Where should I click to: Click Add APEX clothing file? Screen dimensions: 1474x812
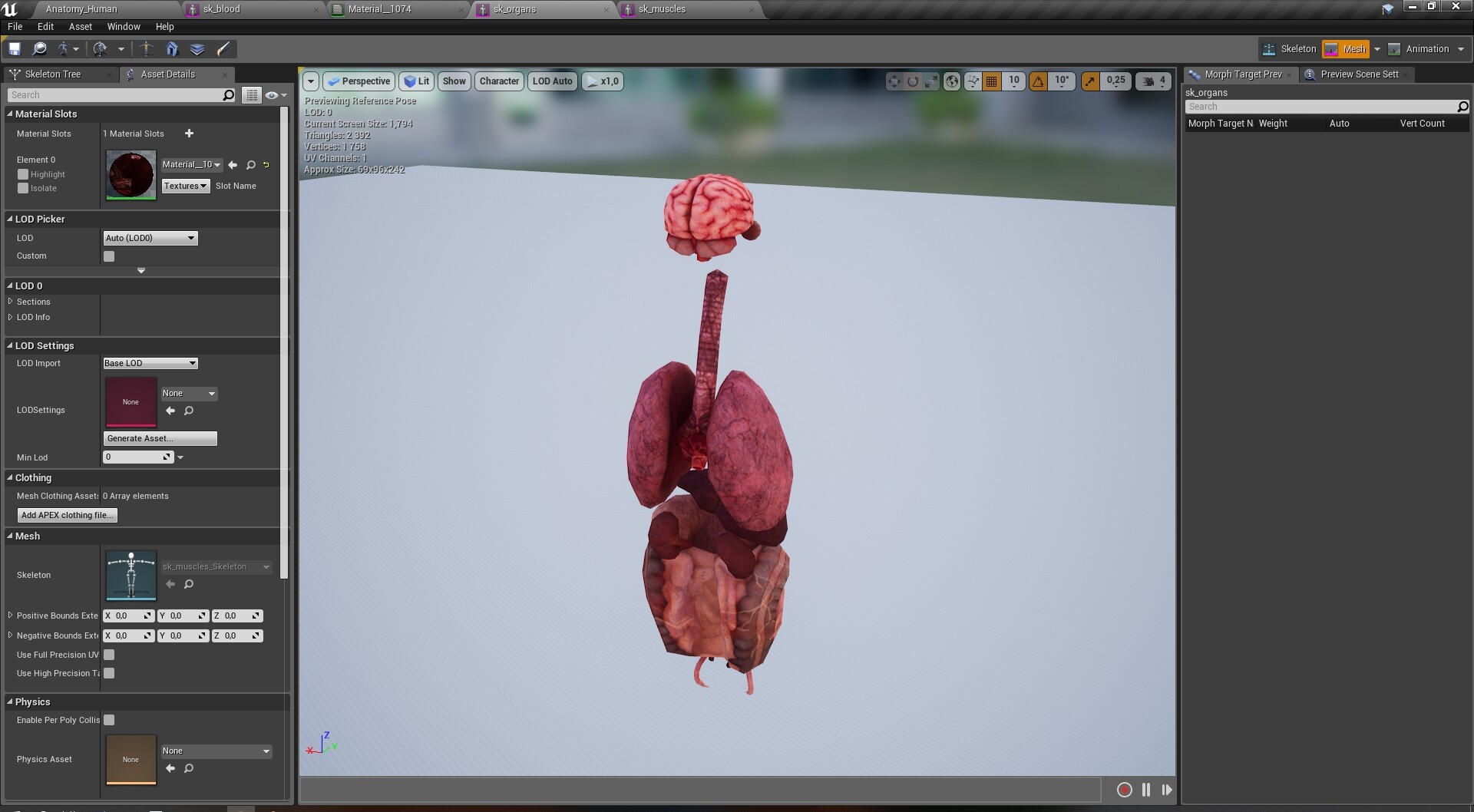click(67, 515)
